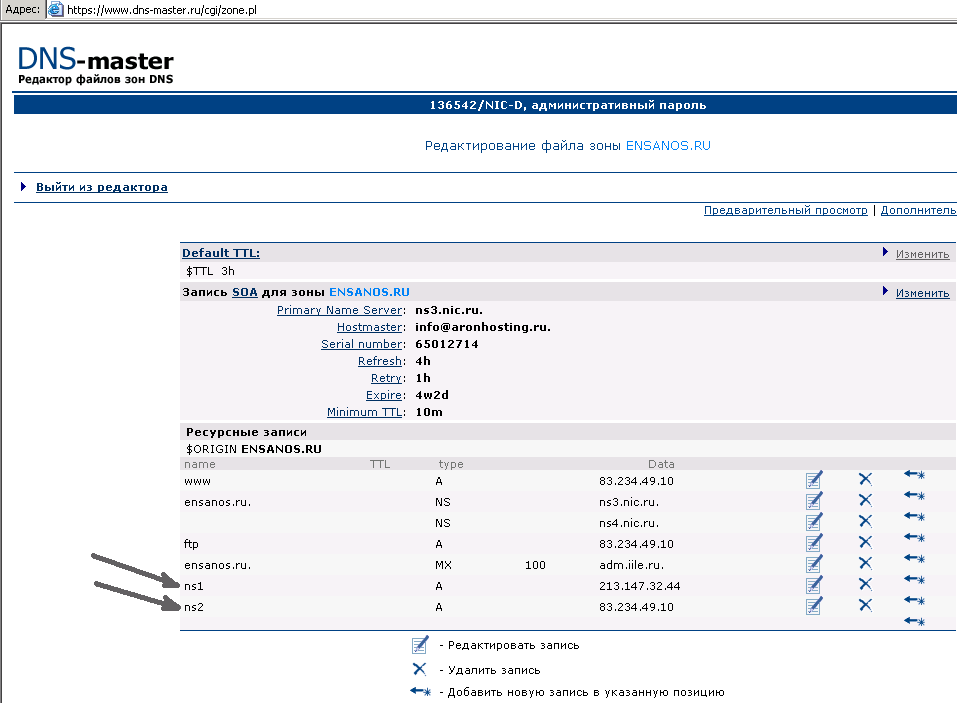Viewport: 957px width, 703px height.
Task: Click the DNS-master logo
Action: coord(96,65)
